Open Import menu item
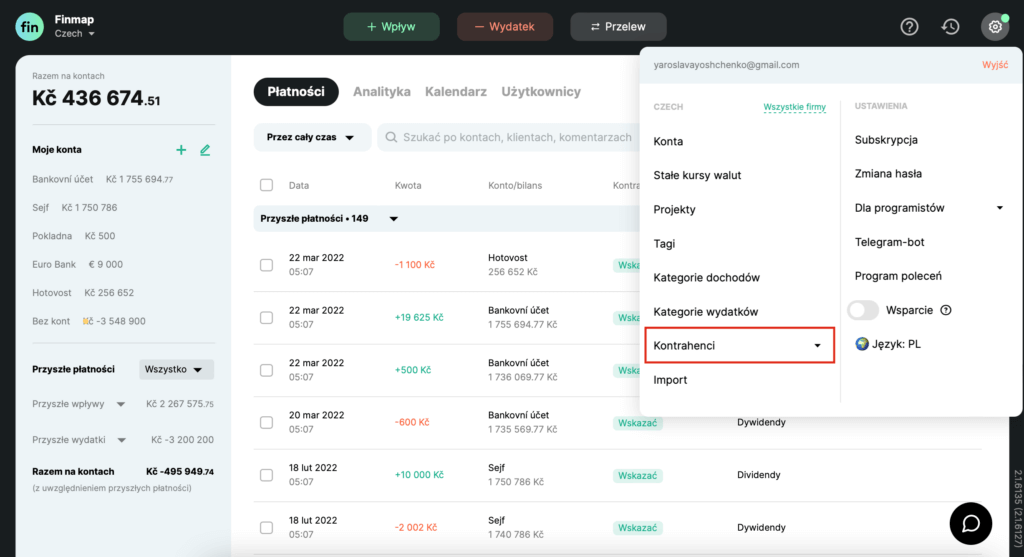Screen dimensions: 1024x557 click(x=670, y=379)
